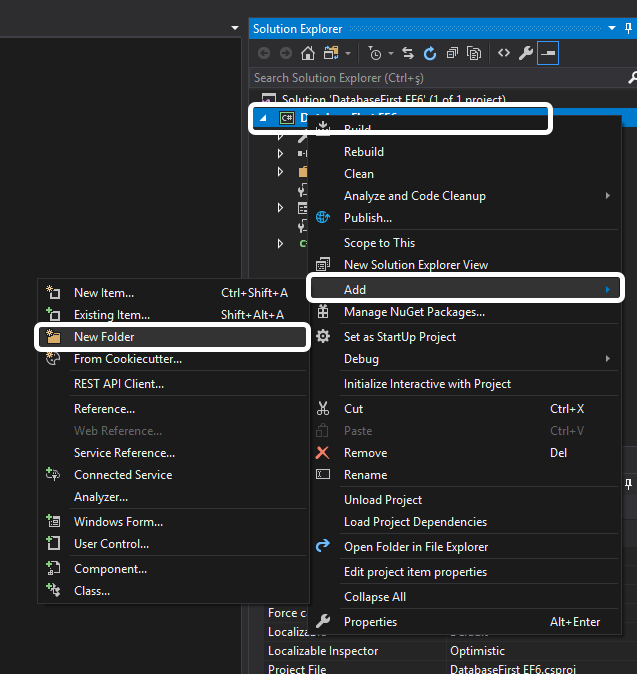Click User Control...
The image size is (637, 674).
point(173,544)
